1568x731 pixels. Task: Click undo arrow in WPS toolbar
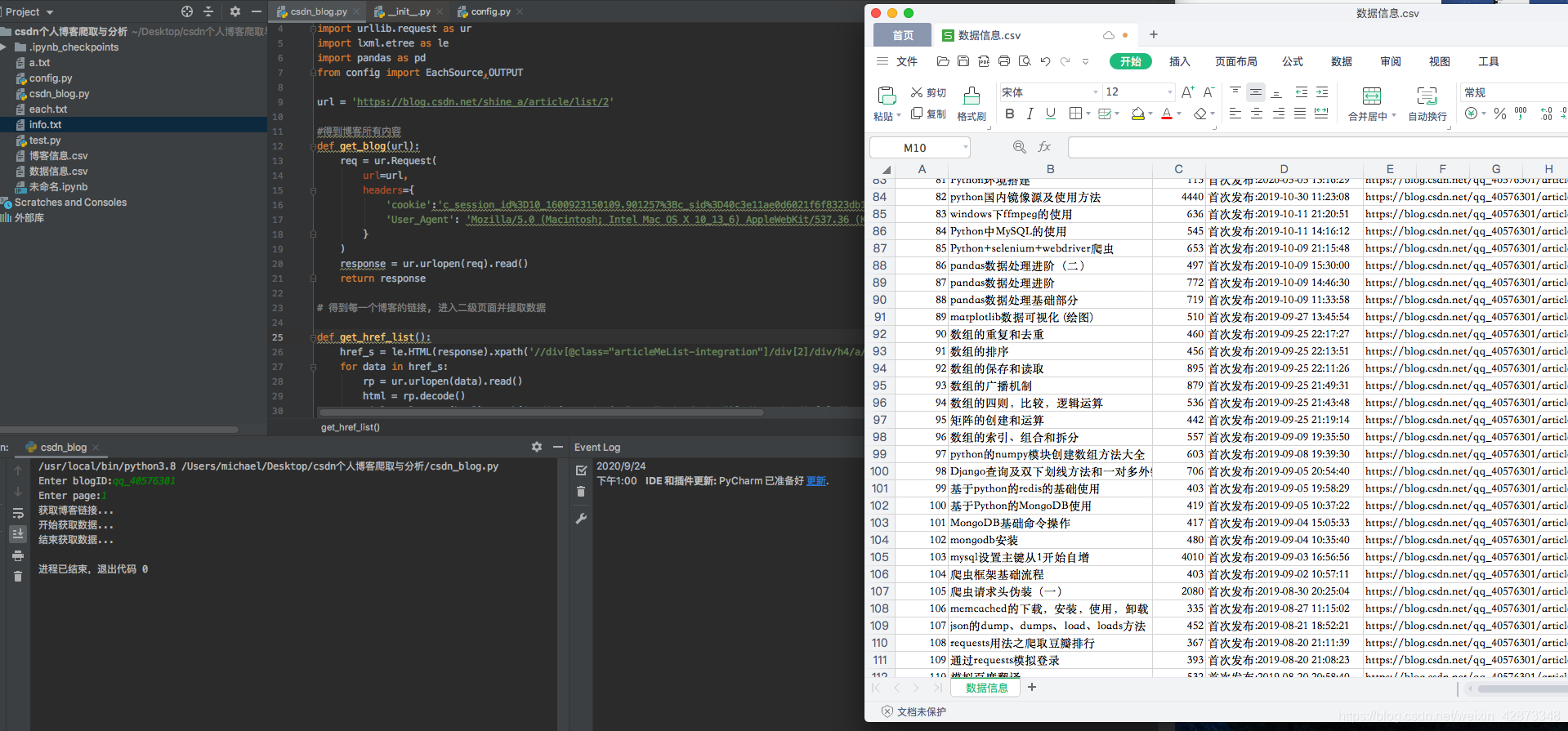click(1045, 61)
